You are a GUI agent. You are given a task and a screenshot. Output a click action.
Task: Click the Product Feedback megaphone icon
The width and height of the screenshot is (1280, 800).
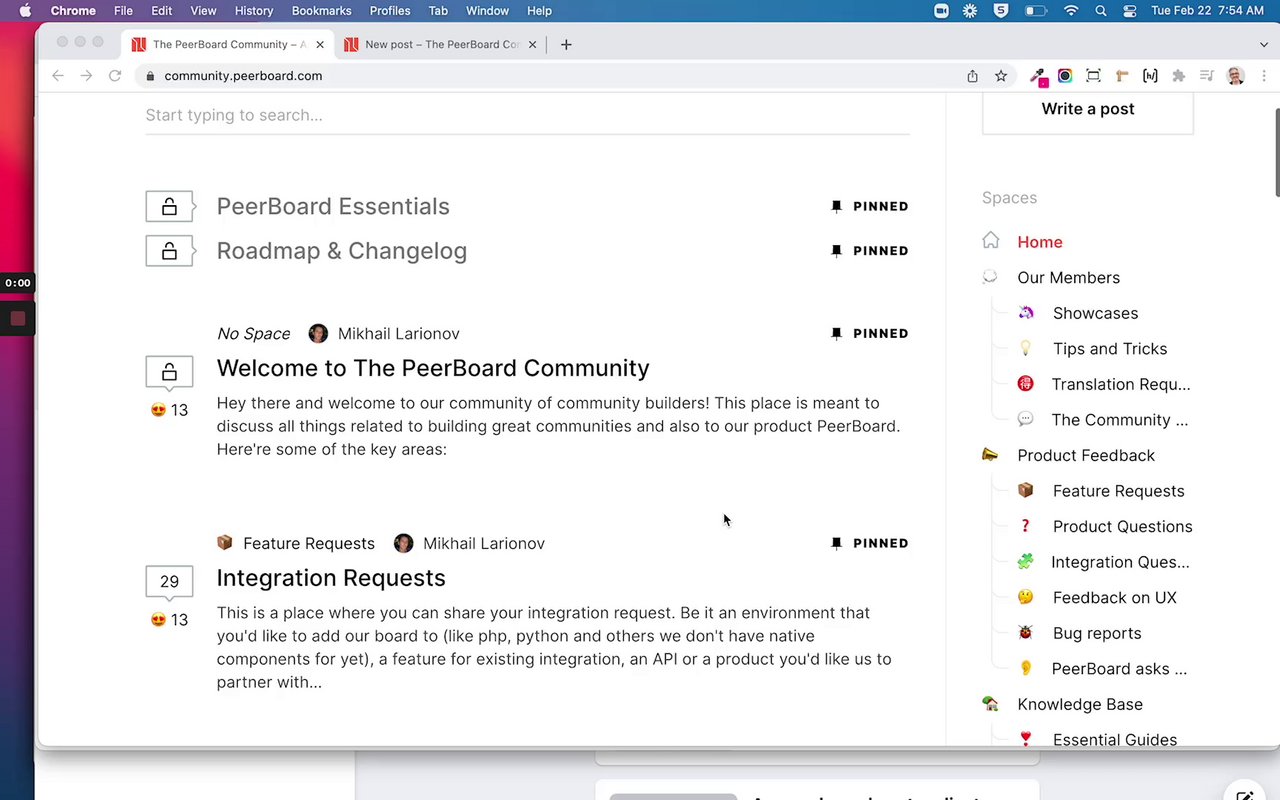coord(990,455)
